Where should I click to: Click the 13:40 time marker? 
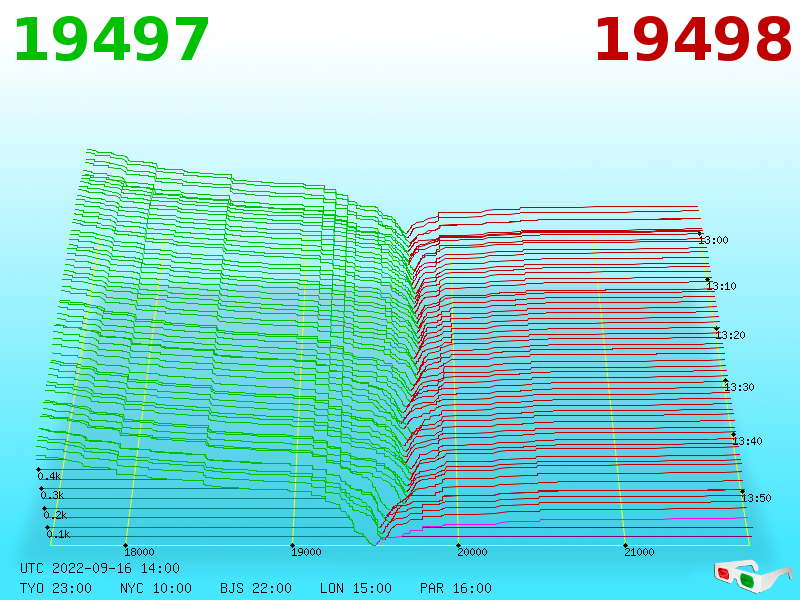point(747,441)
